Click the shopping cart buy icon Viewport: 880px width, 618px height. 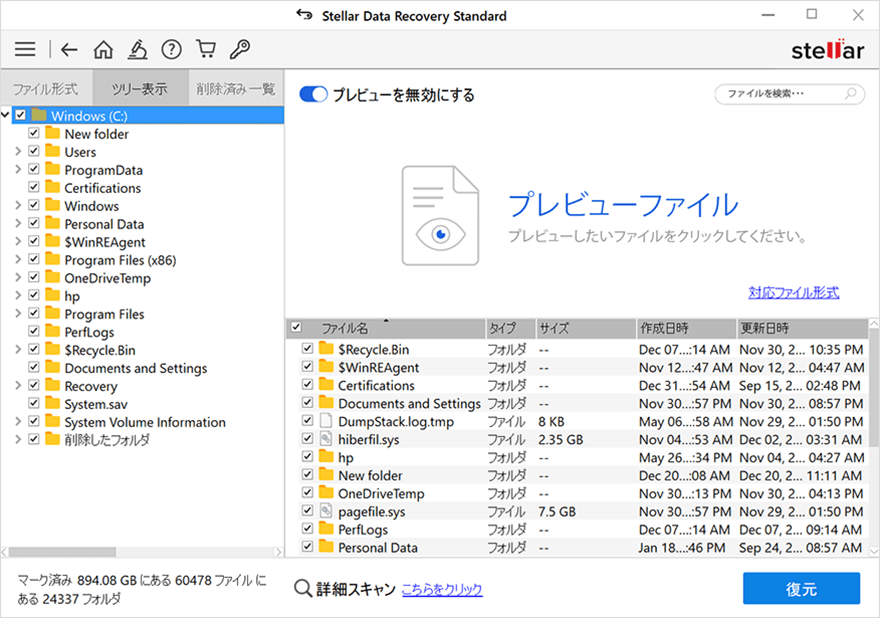tap(206, 49)
